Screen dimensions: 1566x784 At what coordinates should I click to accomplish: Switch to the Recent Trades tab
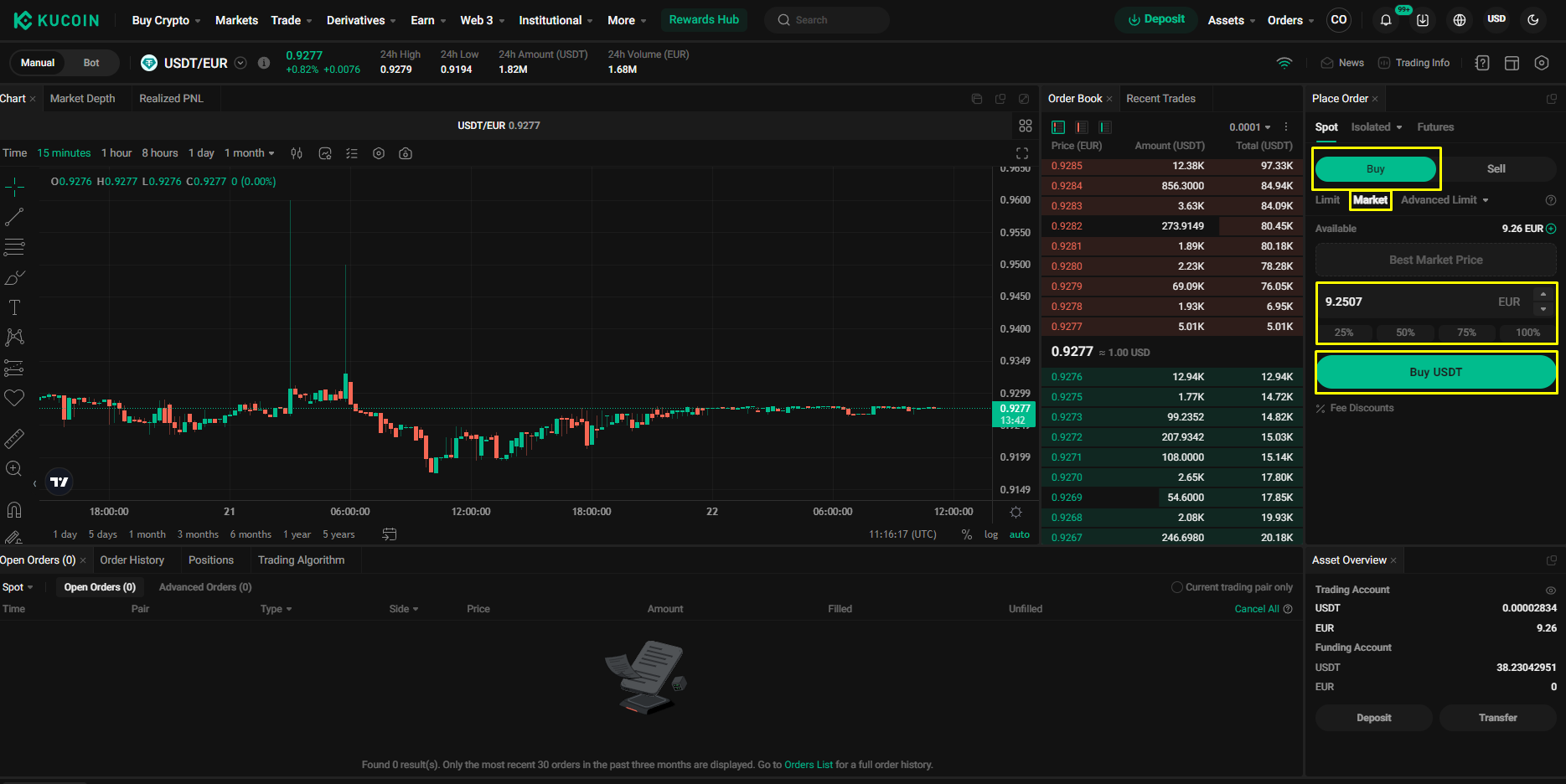coord(1160,99)
